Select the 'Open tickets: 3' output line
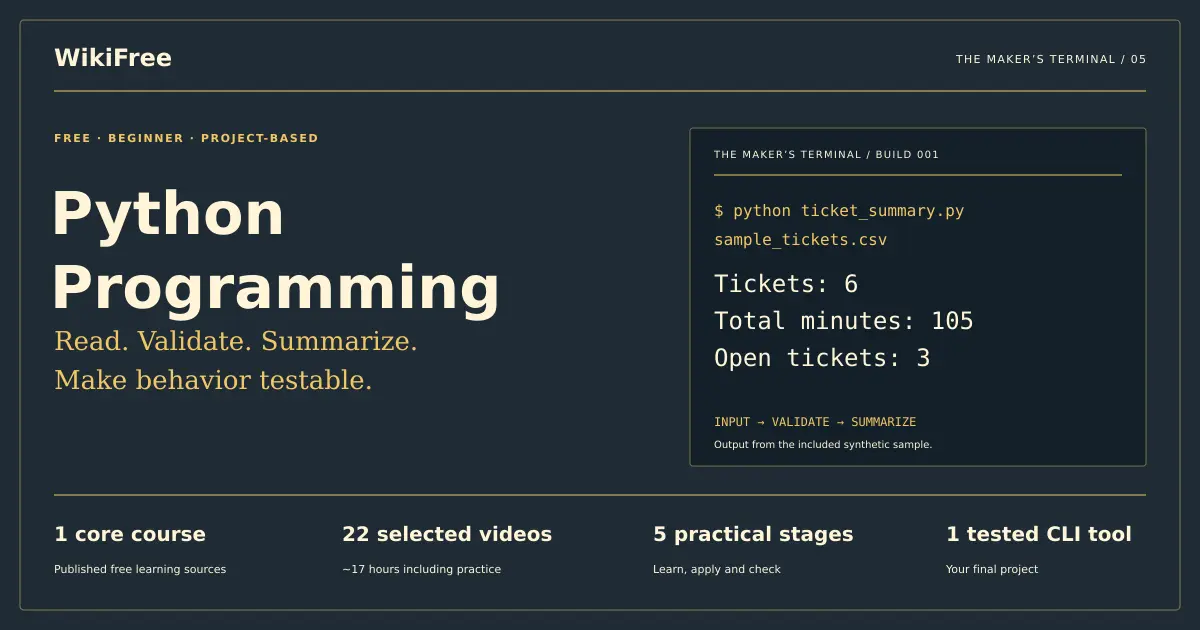This screenshot has width=1200, height=630. pyautogui.click(x=822, y=358)
